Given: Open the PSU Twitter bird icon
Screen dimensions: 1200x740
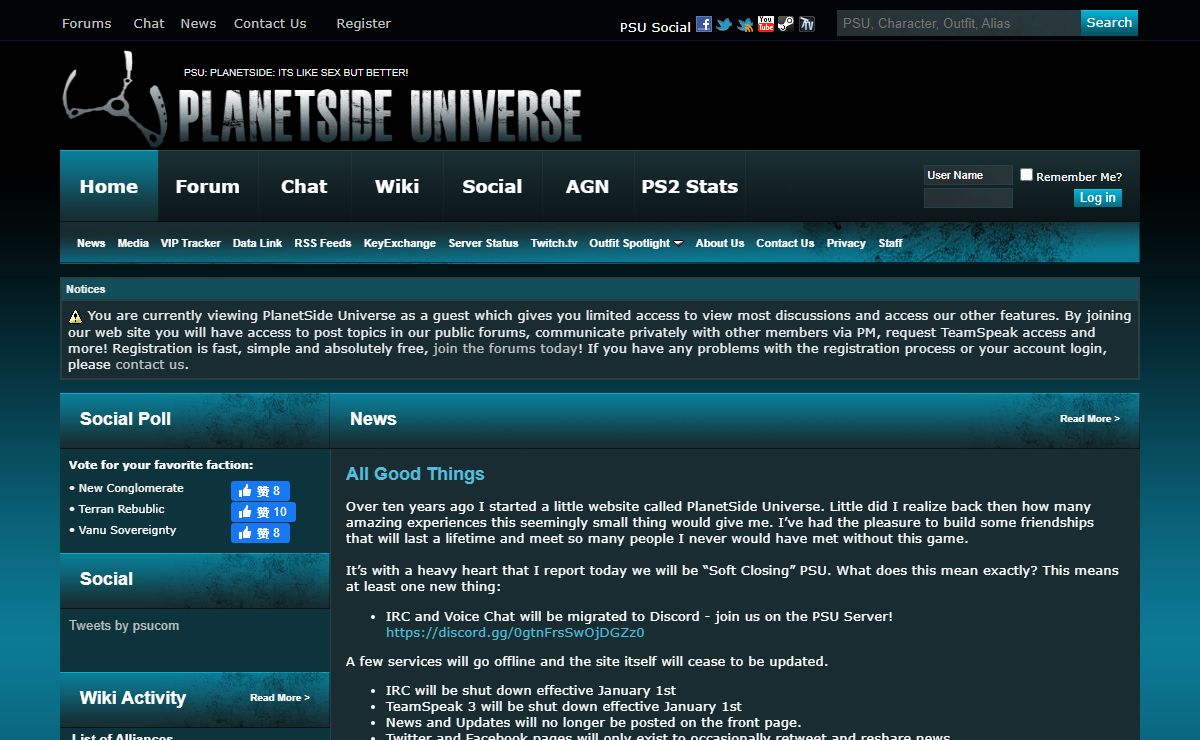Looking at the screenshot, I should [x=724, y=24].
